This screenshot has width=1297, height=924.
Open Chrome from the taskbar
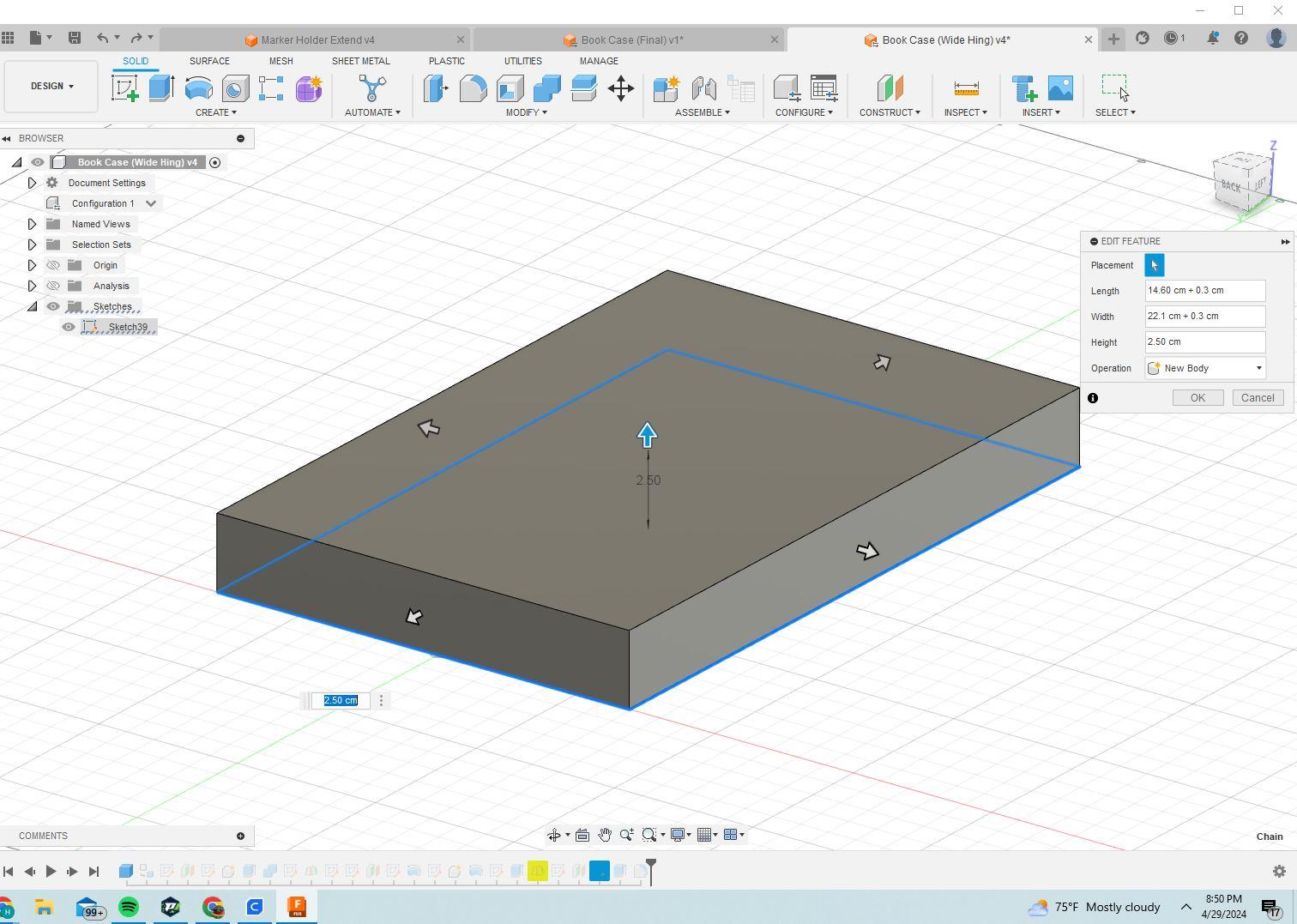[213, 907]
